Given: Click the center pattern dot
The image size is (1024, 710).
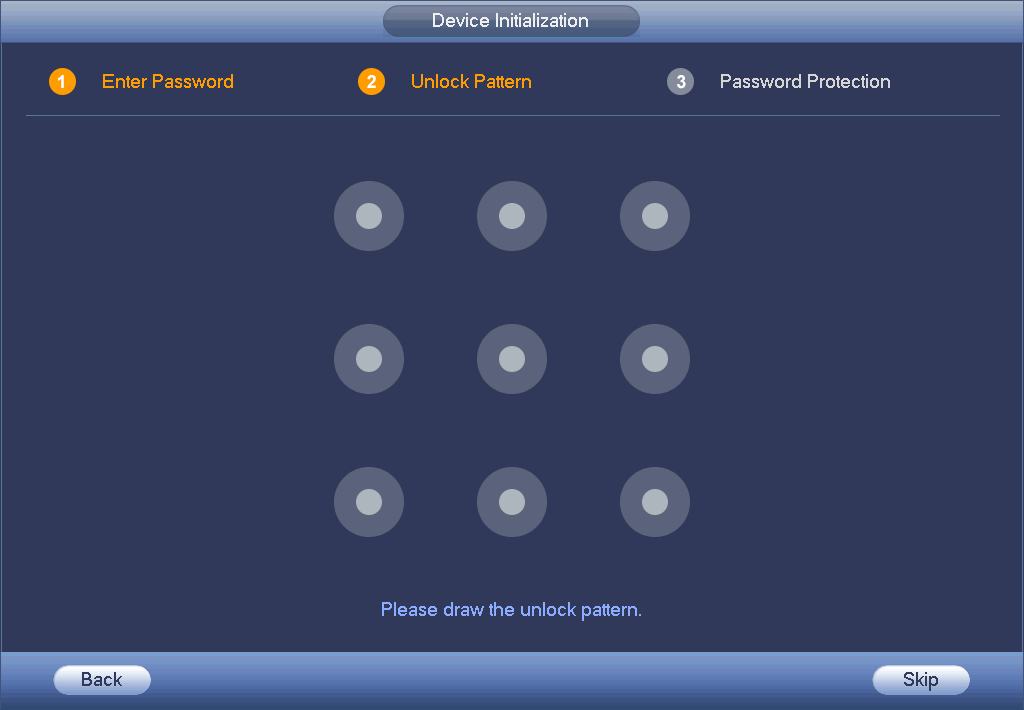Looking at the screenshot, I should [x=512, y=359].
